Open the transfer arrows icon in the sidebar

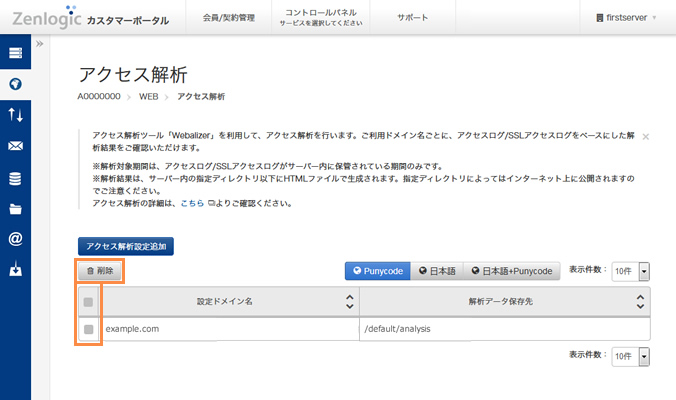click(x=16, y=115)
